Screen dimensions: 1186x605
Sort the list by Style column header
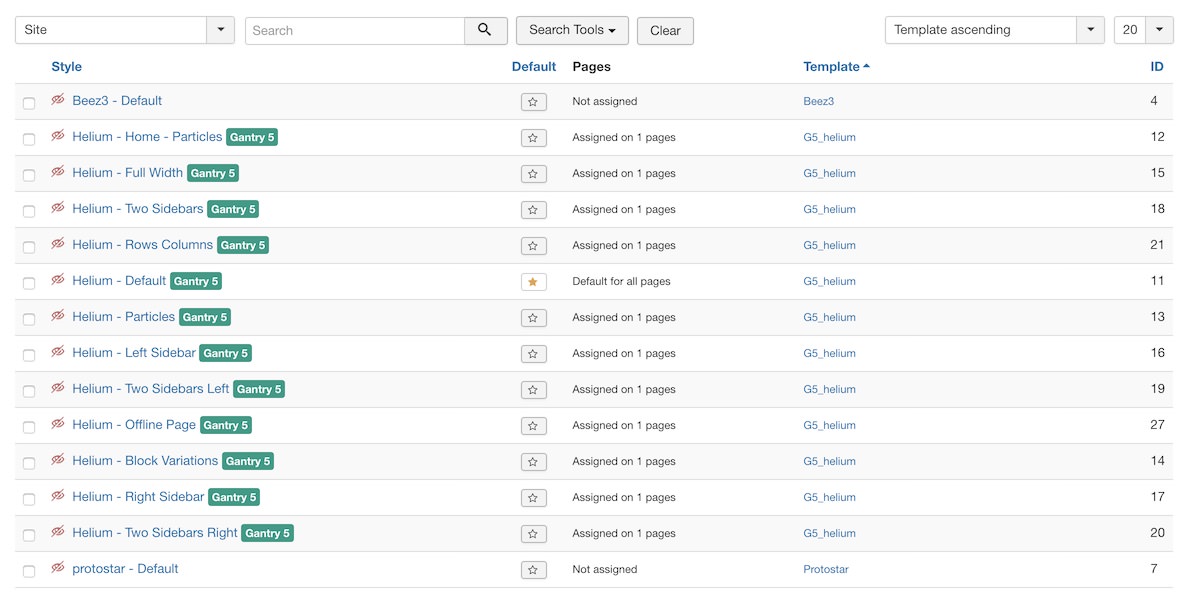pyautogui.click(x=67, y=67)
